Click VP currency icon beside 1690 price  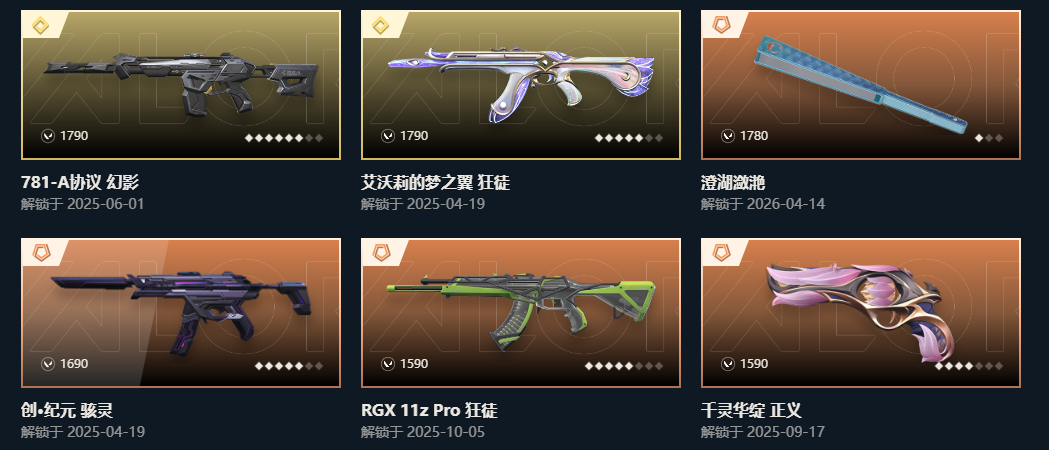click(47, 364)
